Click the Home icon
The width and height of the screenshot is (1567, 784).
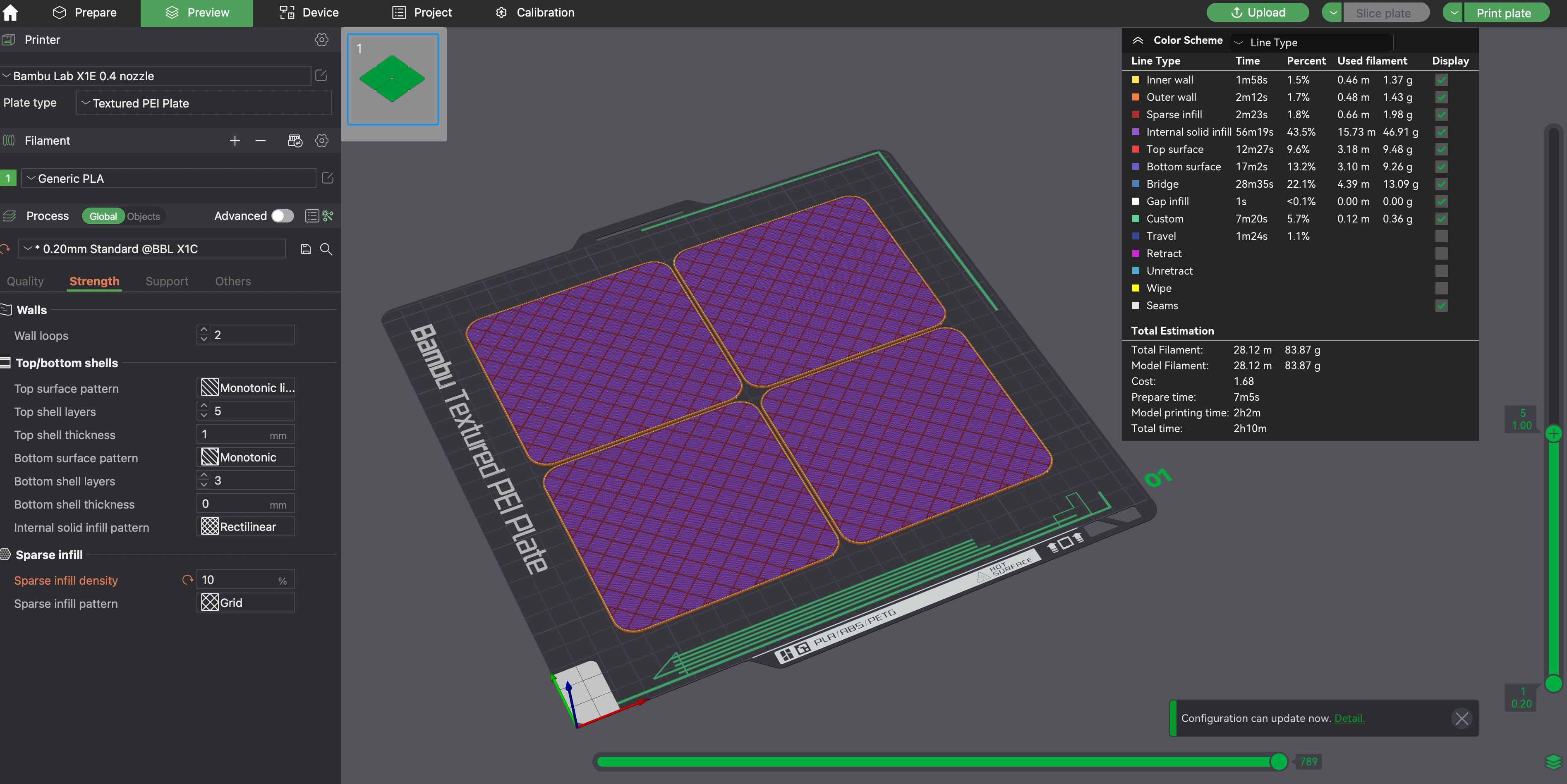pyautogui.click(x=10, y=12)
